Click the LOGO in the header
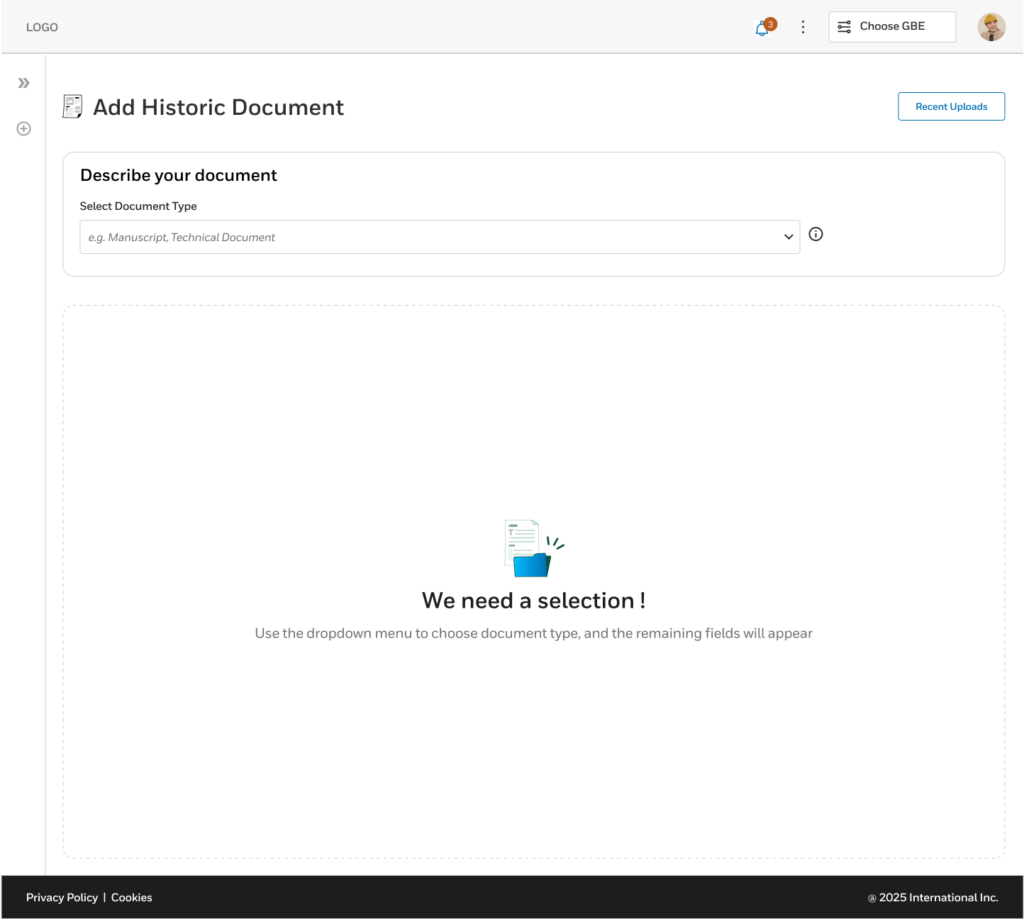Screen dimensions: 1024x919 (x=42, y=27)
